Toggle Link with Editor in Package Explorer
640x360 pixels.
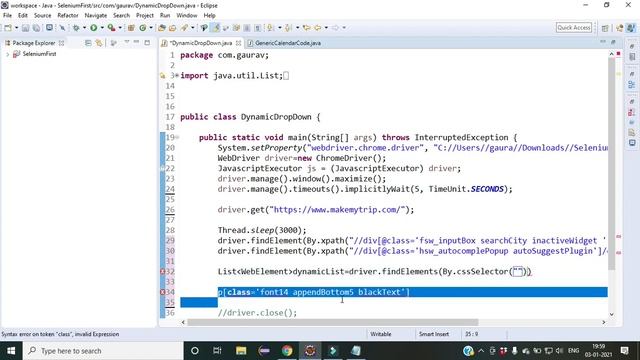pos(98,43)
